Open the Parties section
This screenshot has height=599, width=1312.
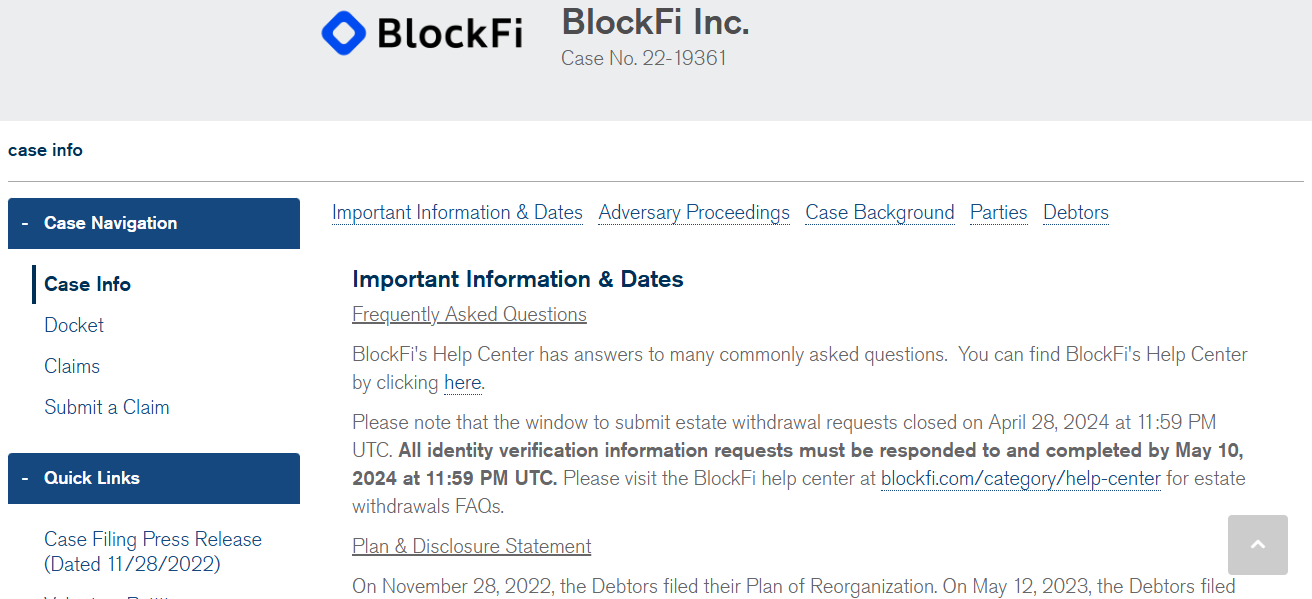[998, 212]
